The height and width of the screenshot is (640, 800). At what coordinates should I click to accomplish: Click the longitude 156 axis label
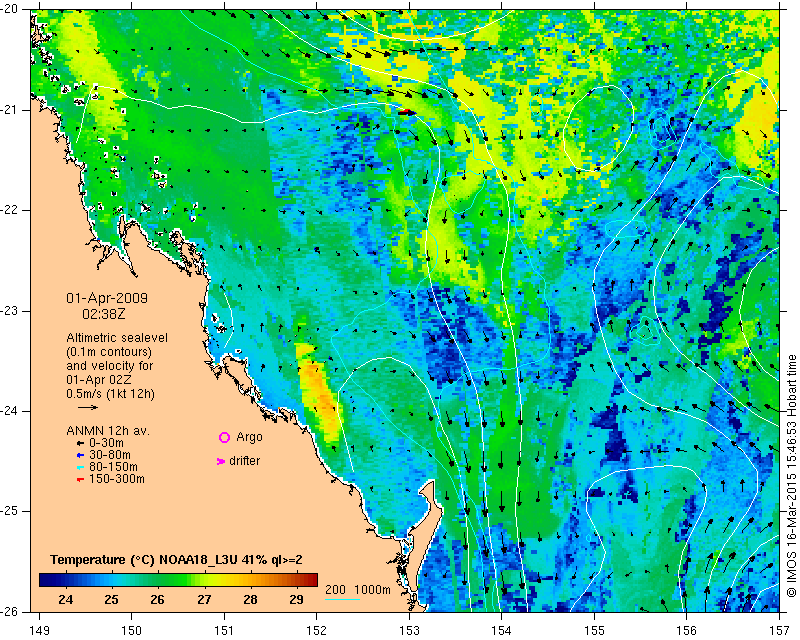tap(687, 631)
